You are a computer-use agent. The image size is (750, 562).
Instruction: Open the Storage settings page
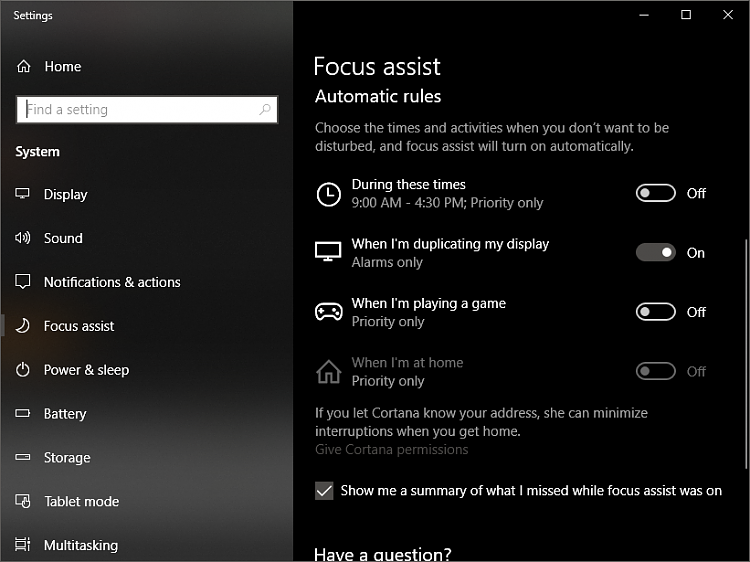(x=67, y=458)
